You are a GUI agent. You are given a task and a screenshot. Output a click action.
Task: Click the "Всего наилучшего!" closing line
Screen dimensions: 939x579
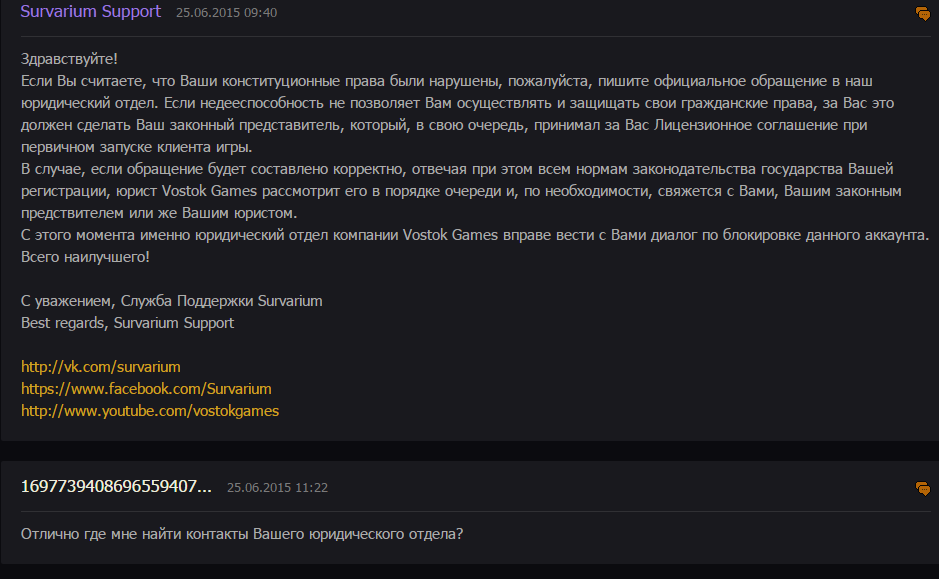pyautogui.click(x=86, y=257)
